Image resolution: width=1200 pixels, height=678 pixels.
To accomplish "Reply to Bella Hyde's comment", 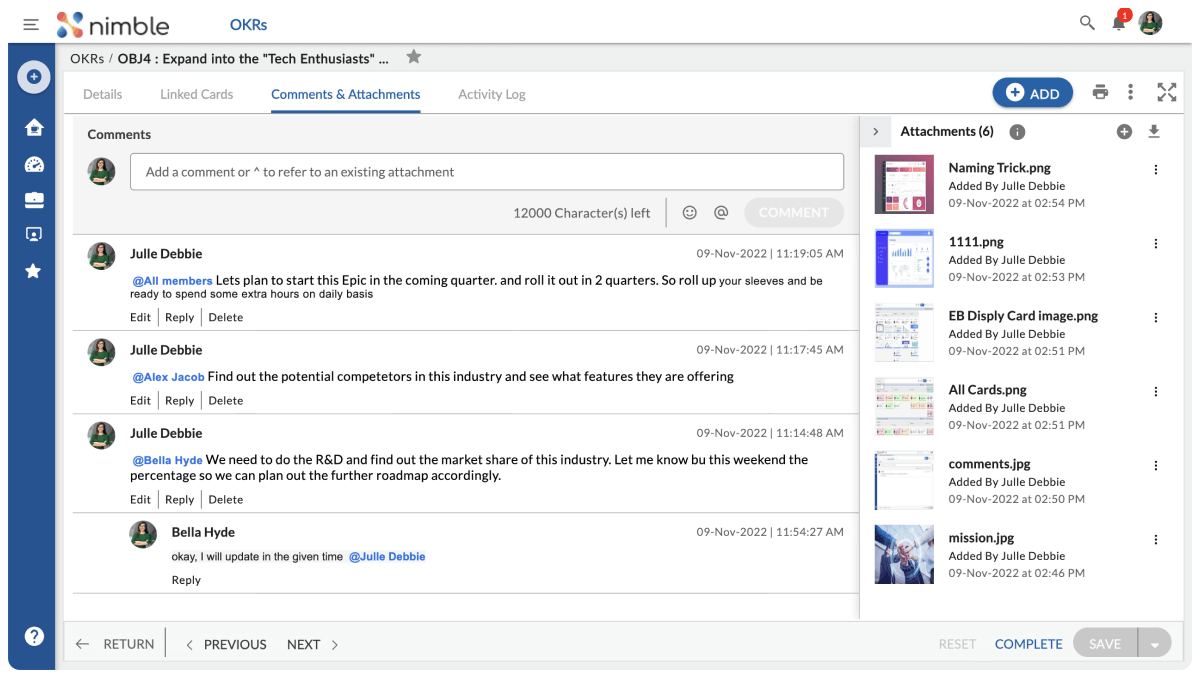I will click(x=186, y=579).
